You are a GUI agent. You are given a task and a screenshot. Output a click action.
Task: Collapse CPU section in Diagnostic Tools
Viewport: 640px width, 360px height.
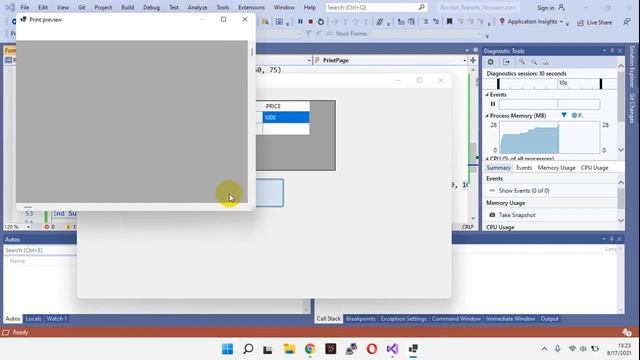487,158
